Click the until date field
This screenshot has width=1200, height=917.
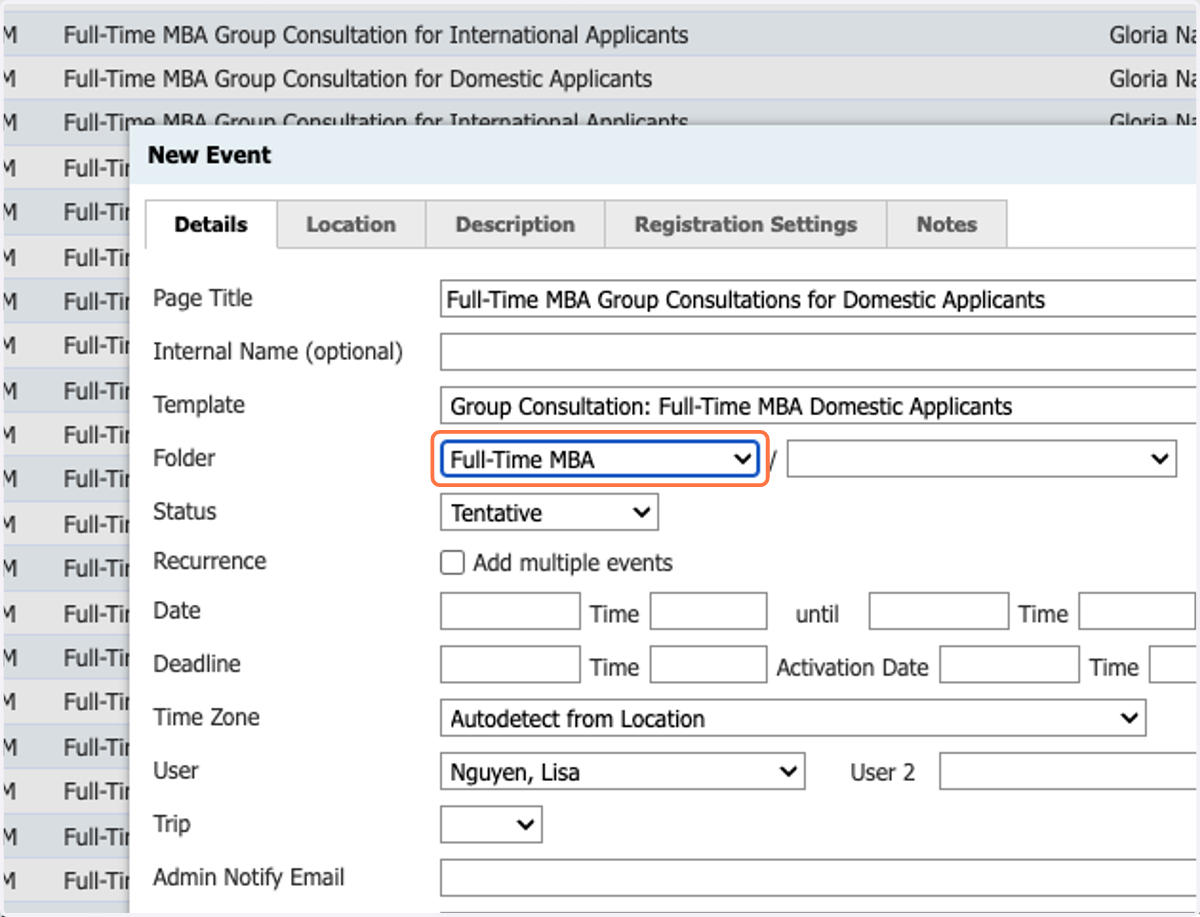(x=938, y=611)
